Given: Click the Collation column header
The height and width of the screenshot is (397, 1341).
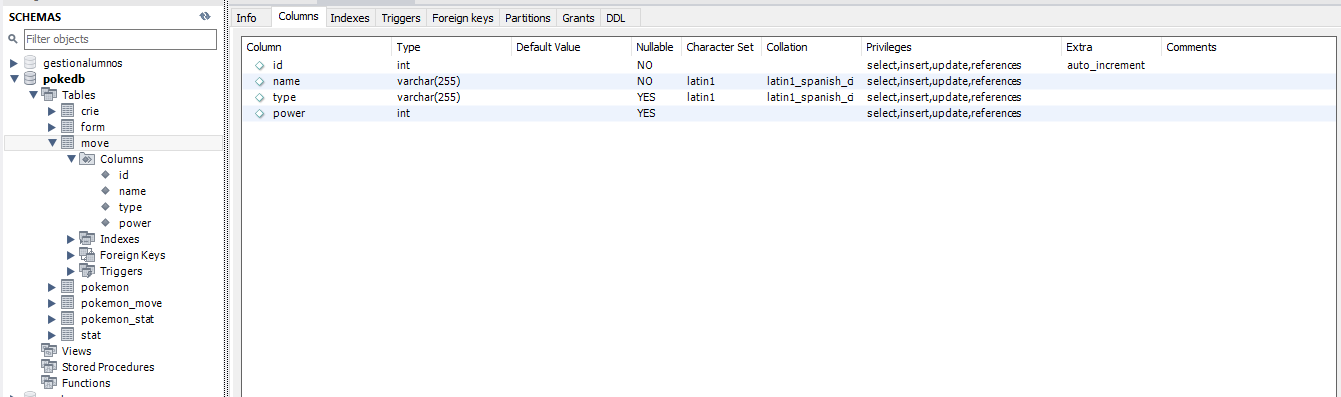Looking at the screenshot, I should tap(812, 47).
